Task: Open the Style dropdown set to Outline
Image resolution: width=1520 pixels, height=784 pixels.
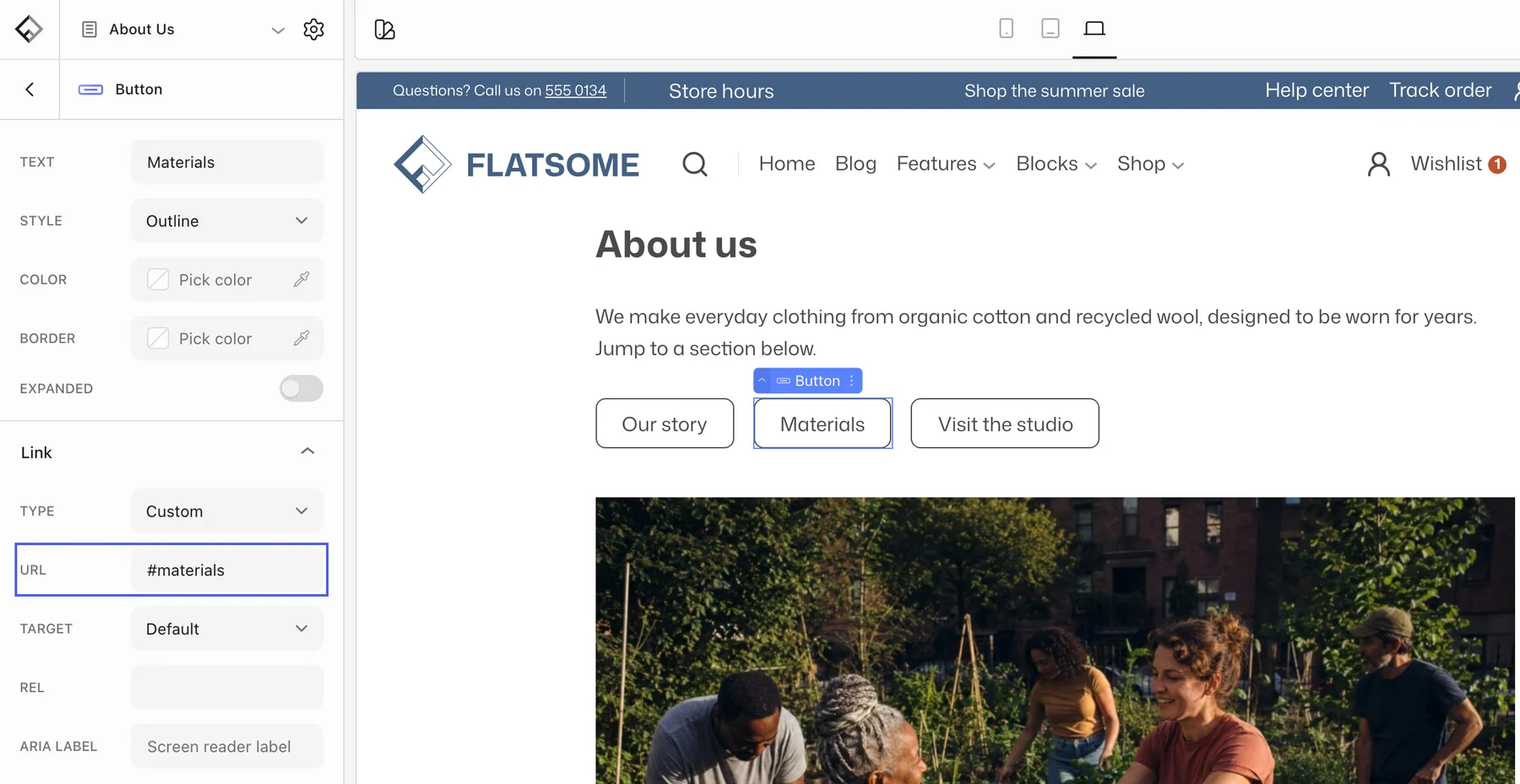Action: (227, 221)
